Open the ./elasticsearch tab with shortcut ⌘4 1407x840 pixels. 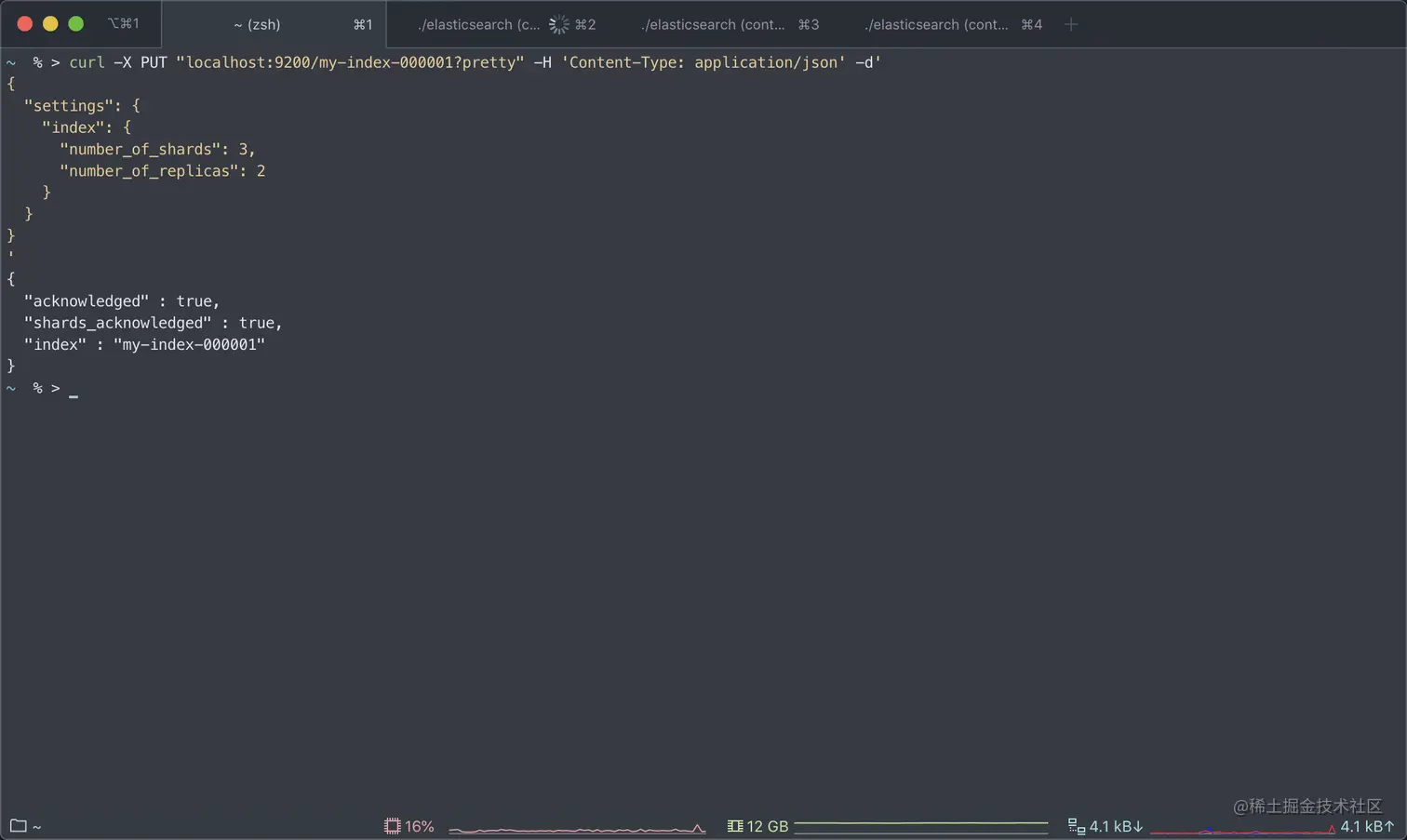953,24
